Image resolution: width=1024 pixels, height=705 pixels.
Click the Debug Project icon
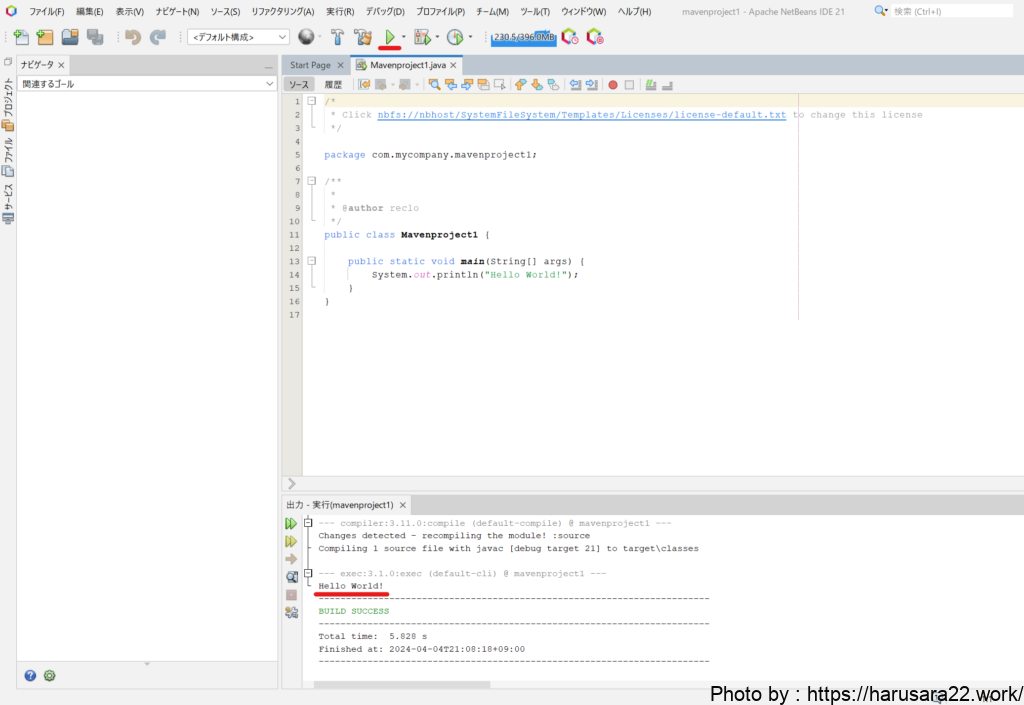pyautogui.click(x=422, y=37)
